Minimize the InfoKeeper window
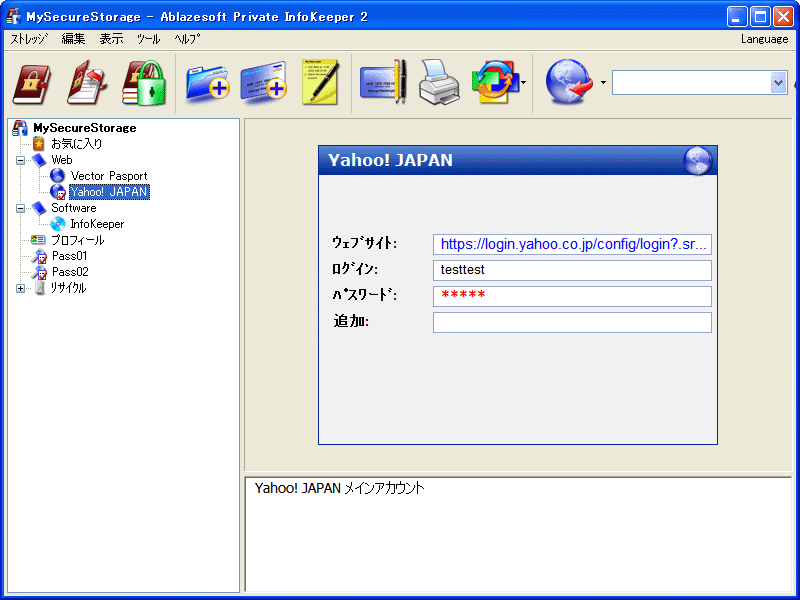The height and width of the screenshot is (600, 800). tap(737, 17)
